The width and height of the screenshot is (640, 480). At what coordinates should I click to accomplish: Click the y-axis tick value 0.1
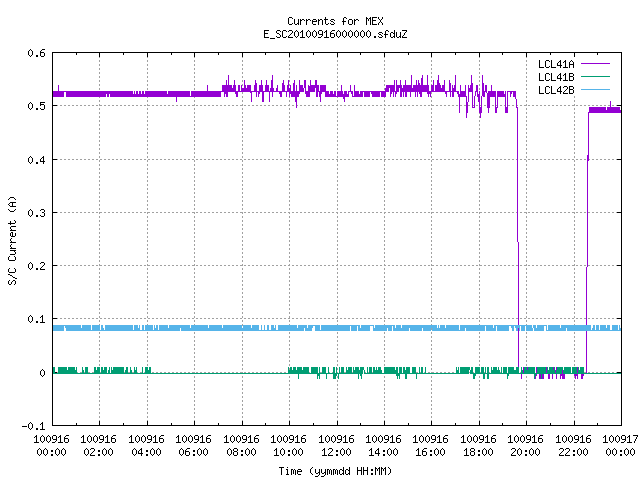pos(36,319)
